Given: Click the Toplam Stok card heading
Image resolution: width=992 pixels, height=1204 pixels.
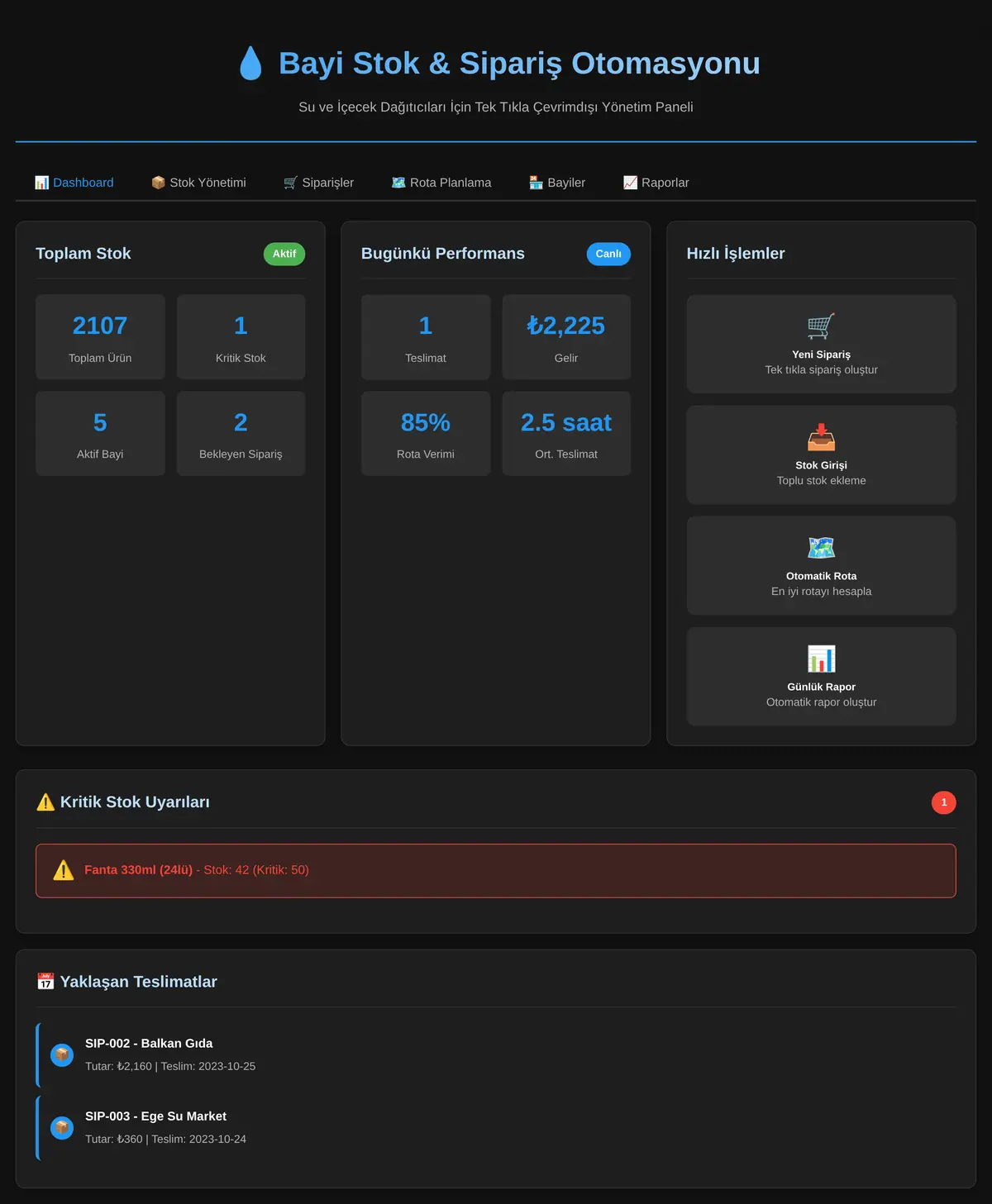Looking at the screenshot, I should pos(83,254).
